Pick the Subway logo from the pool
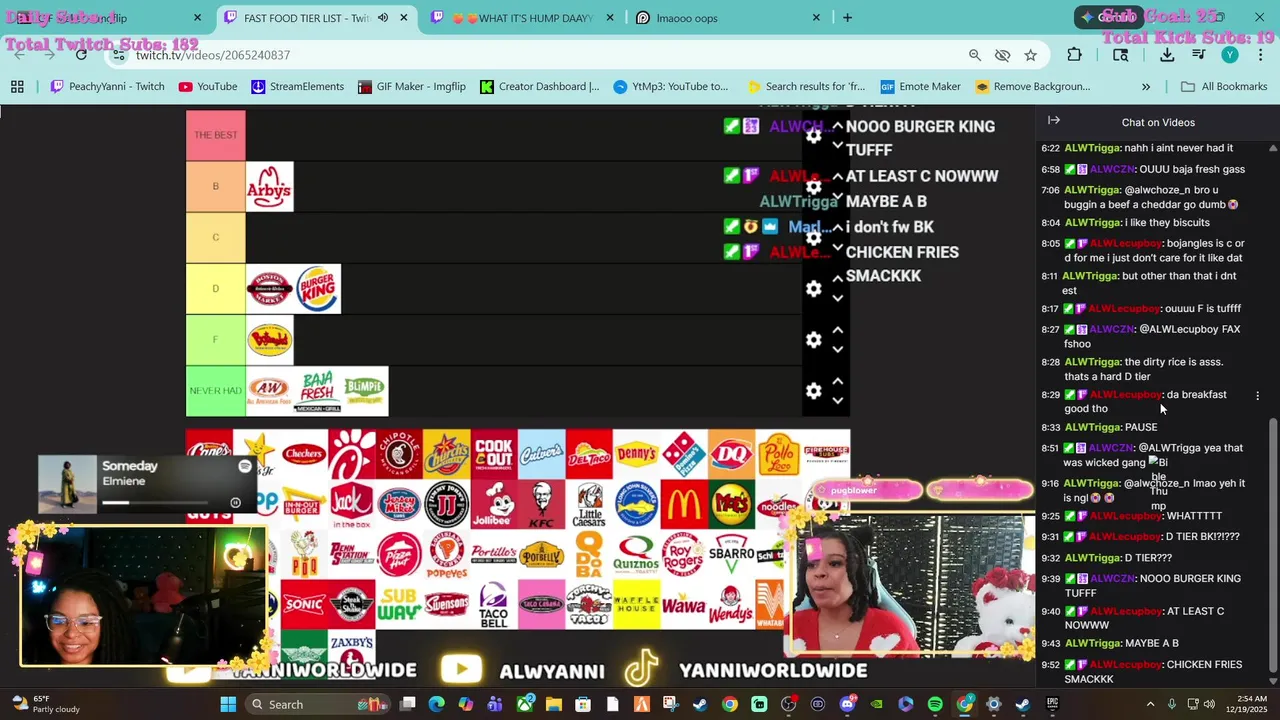This screenshot has width=1280, height=720. click(399, 605)
